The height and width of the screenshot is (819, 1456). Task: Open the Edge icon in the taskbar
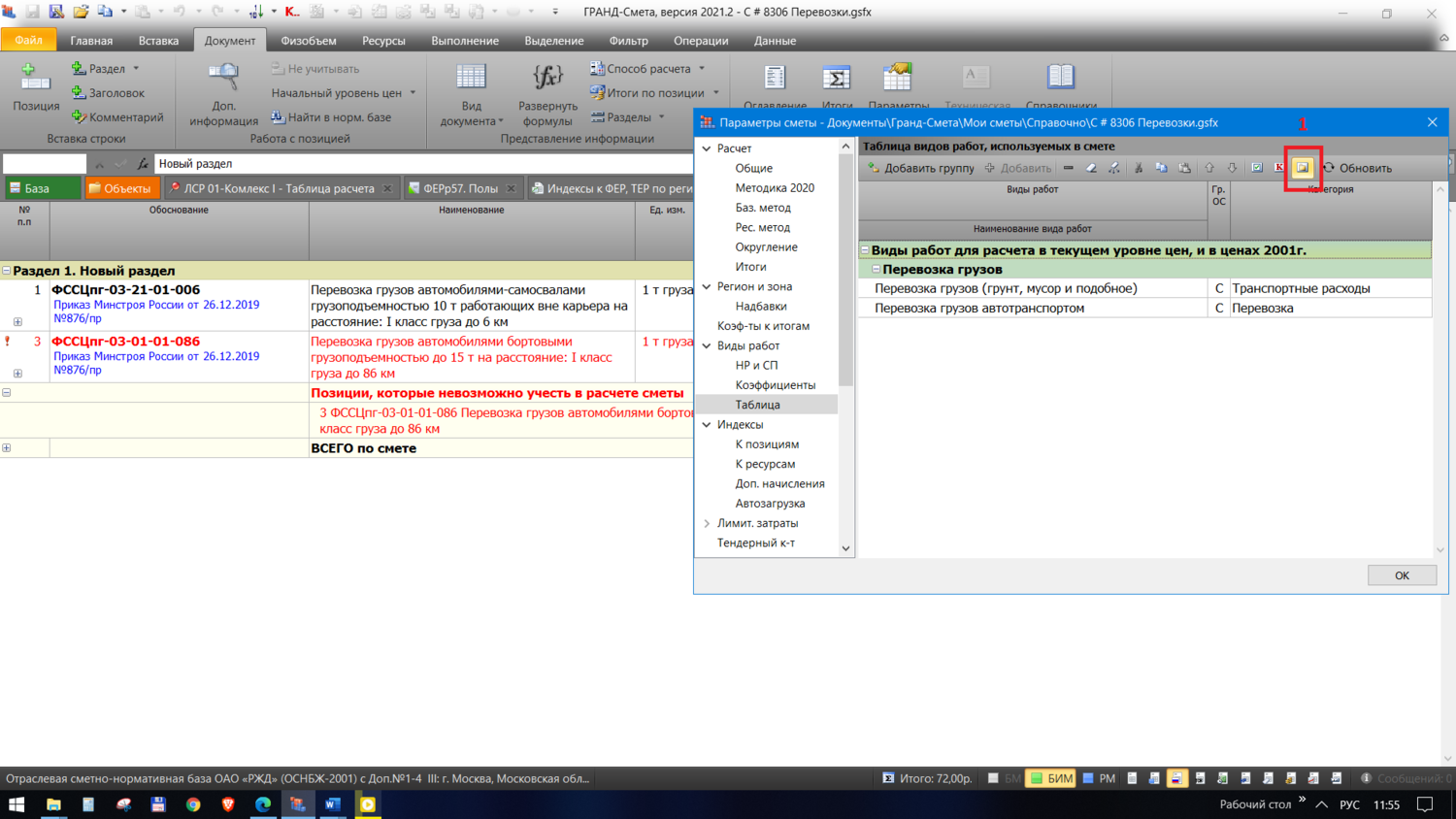point(263,804)
